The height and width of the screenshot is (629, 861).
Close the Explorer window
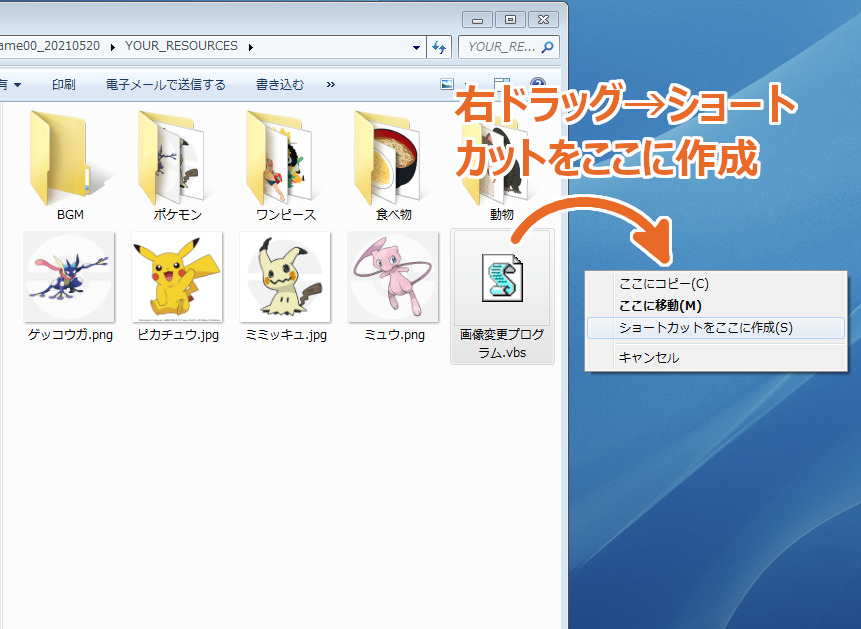click(543, 20)
